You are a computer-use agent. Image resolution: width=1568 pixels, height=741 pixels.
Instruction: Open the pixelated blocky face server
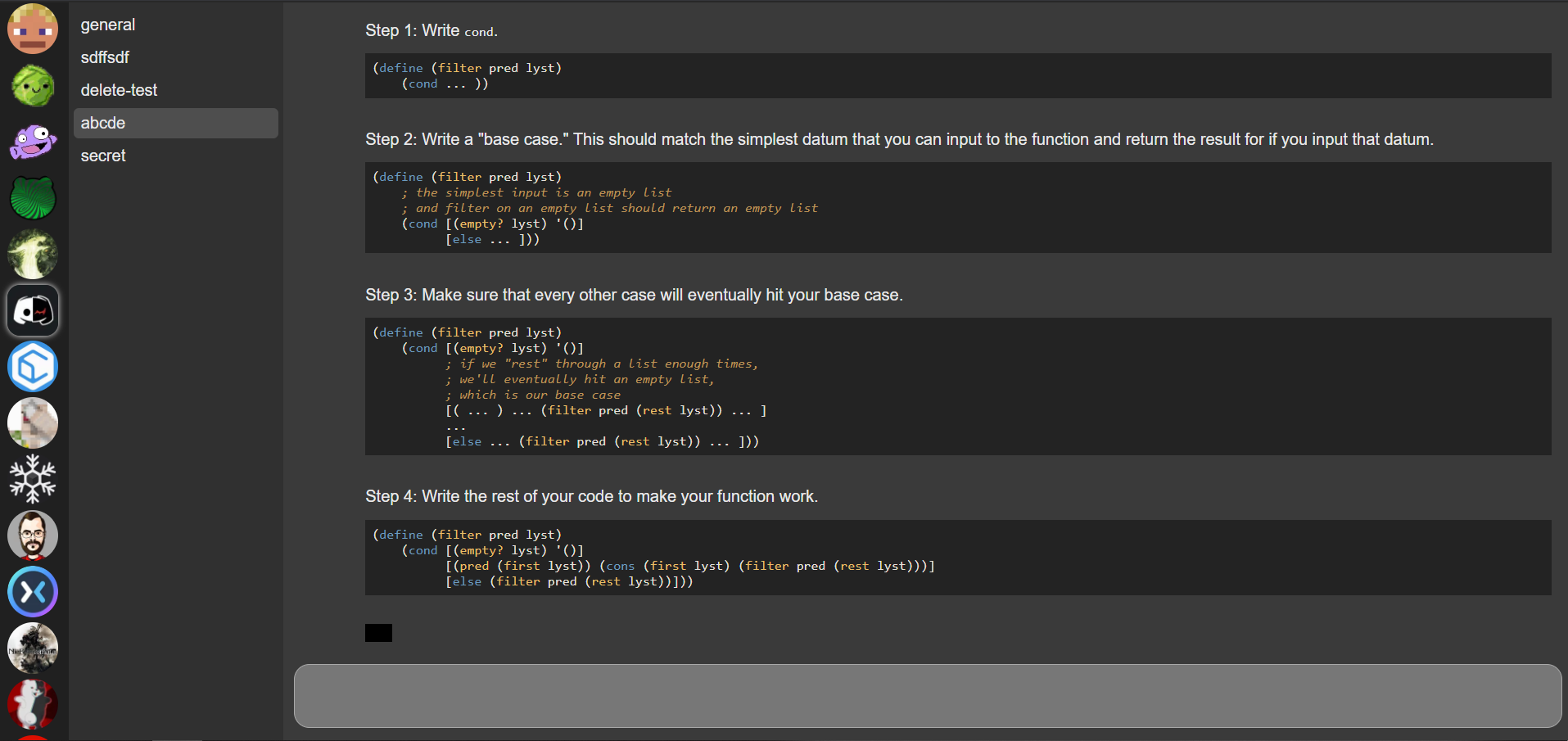pyautogui.click(x=33, y=29)
